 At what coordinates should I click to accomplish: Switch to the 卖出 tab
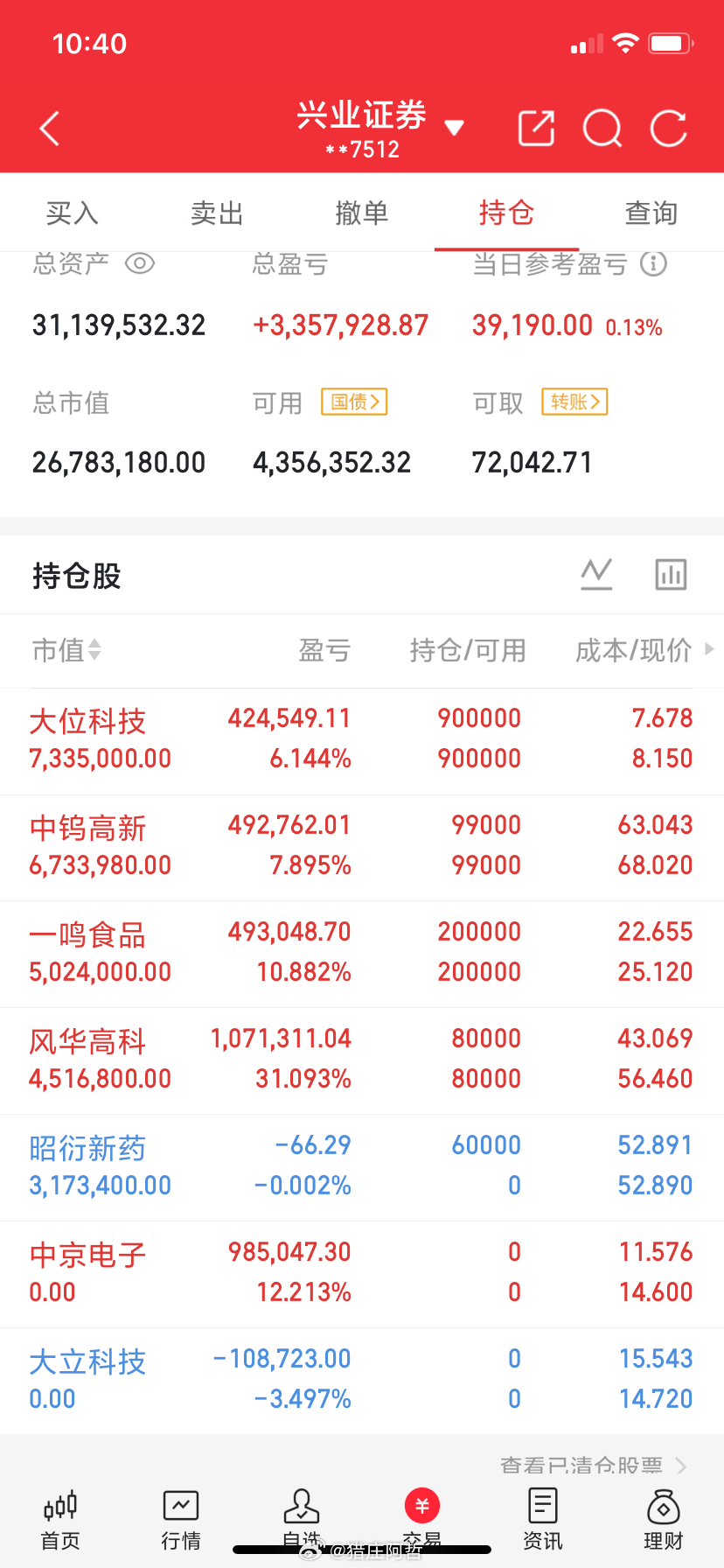coord(217,213)
